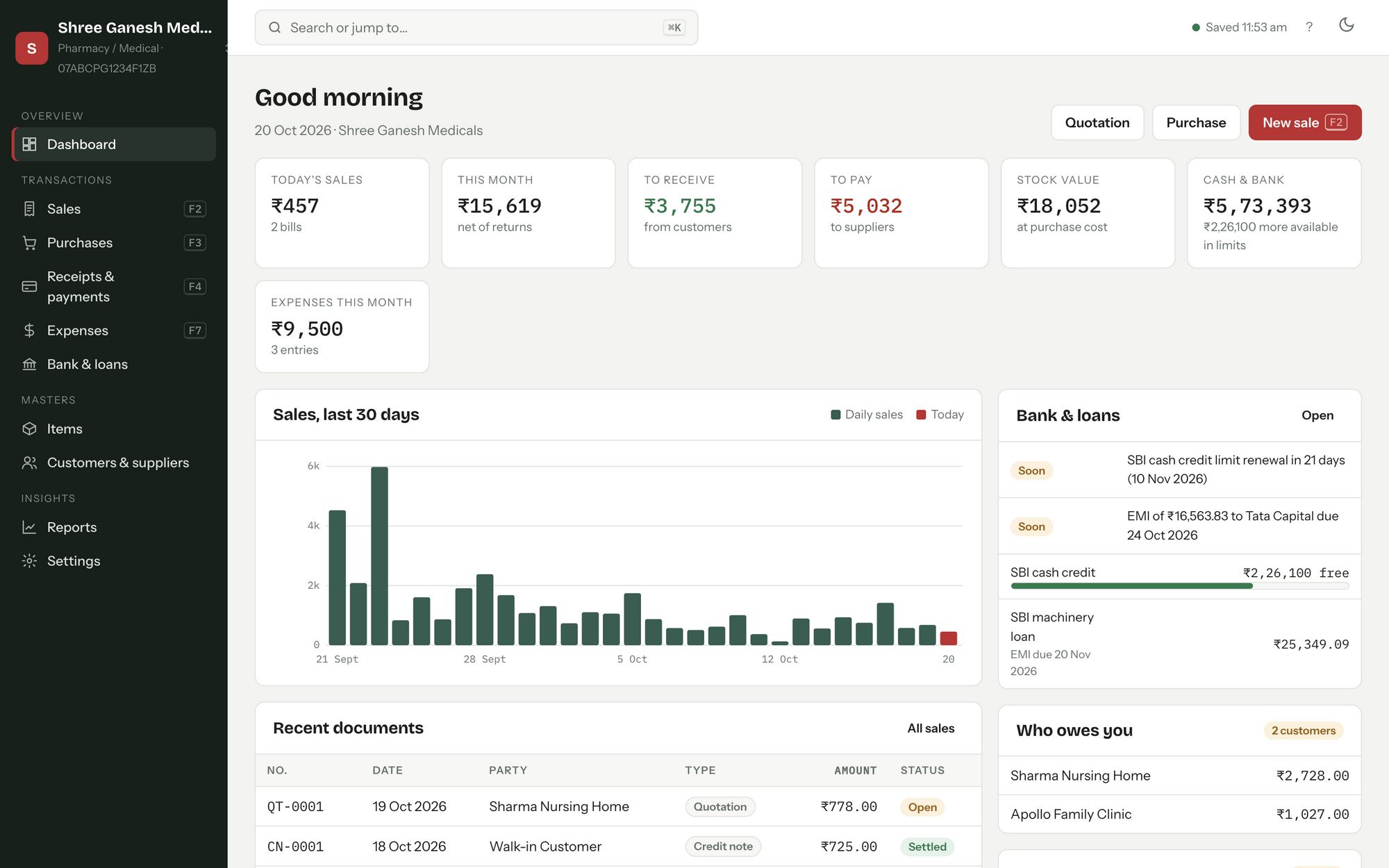Viewport: 1389px width, 868px height.
Task: Open Bank & loans via Open link
Action: [x=1317, y=415]
